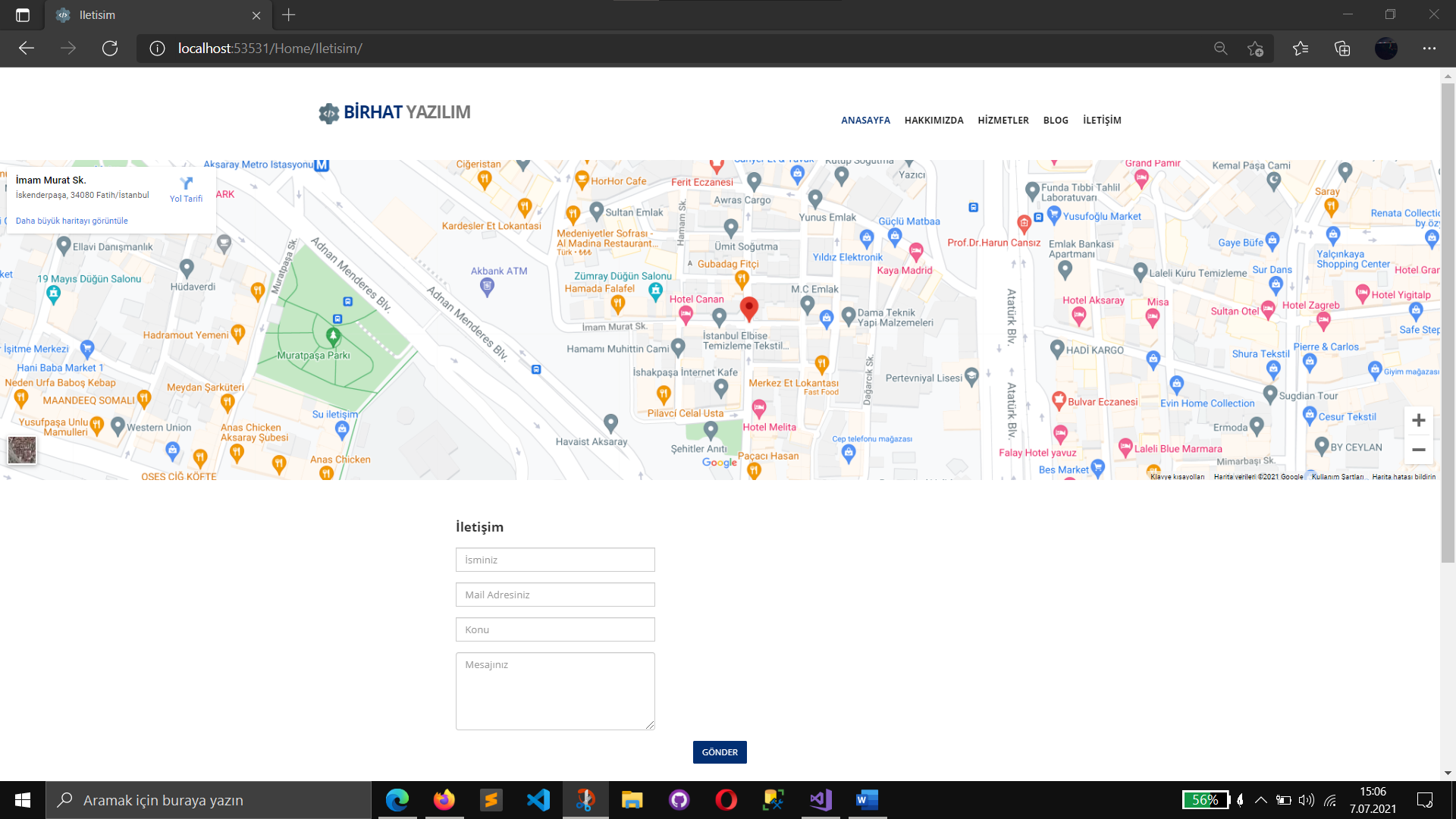
Task: Open browser settings ellipsis menu
Action: (x=1429, y=49)
